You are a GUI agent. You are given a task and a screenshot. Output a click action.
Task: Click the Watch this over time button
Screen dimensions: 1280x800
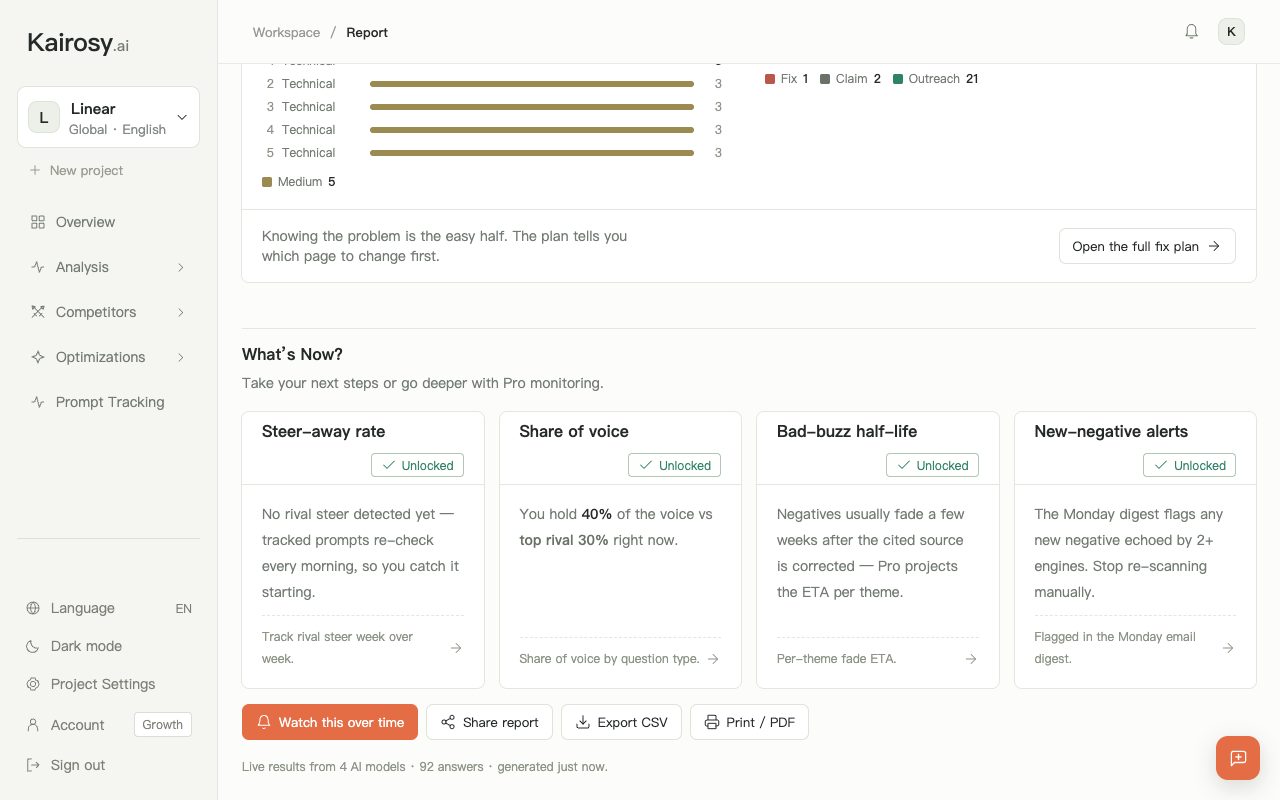(330, 722)
